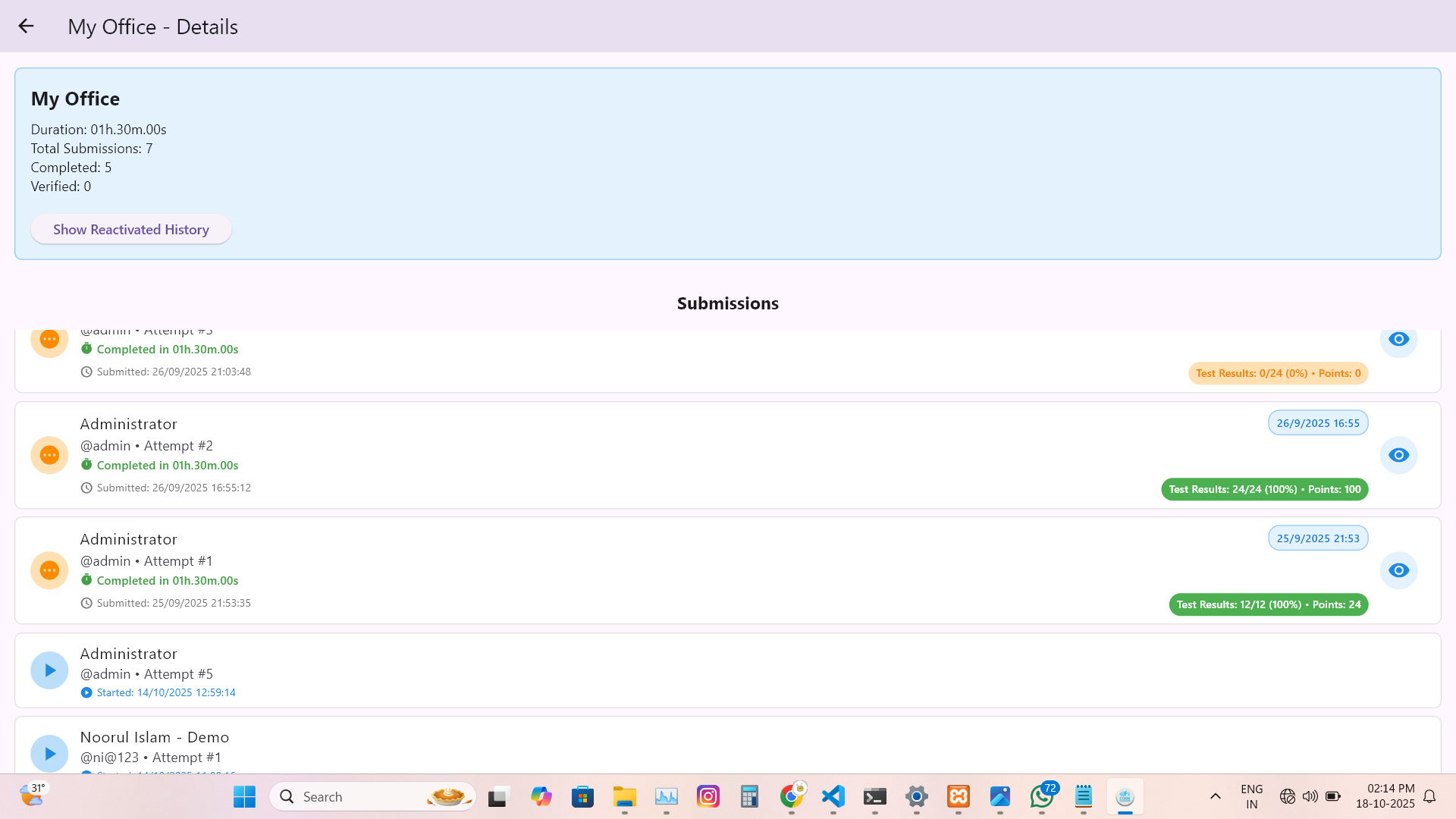Click the clock icon by Attempt #2 submission time

[86, 488]
